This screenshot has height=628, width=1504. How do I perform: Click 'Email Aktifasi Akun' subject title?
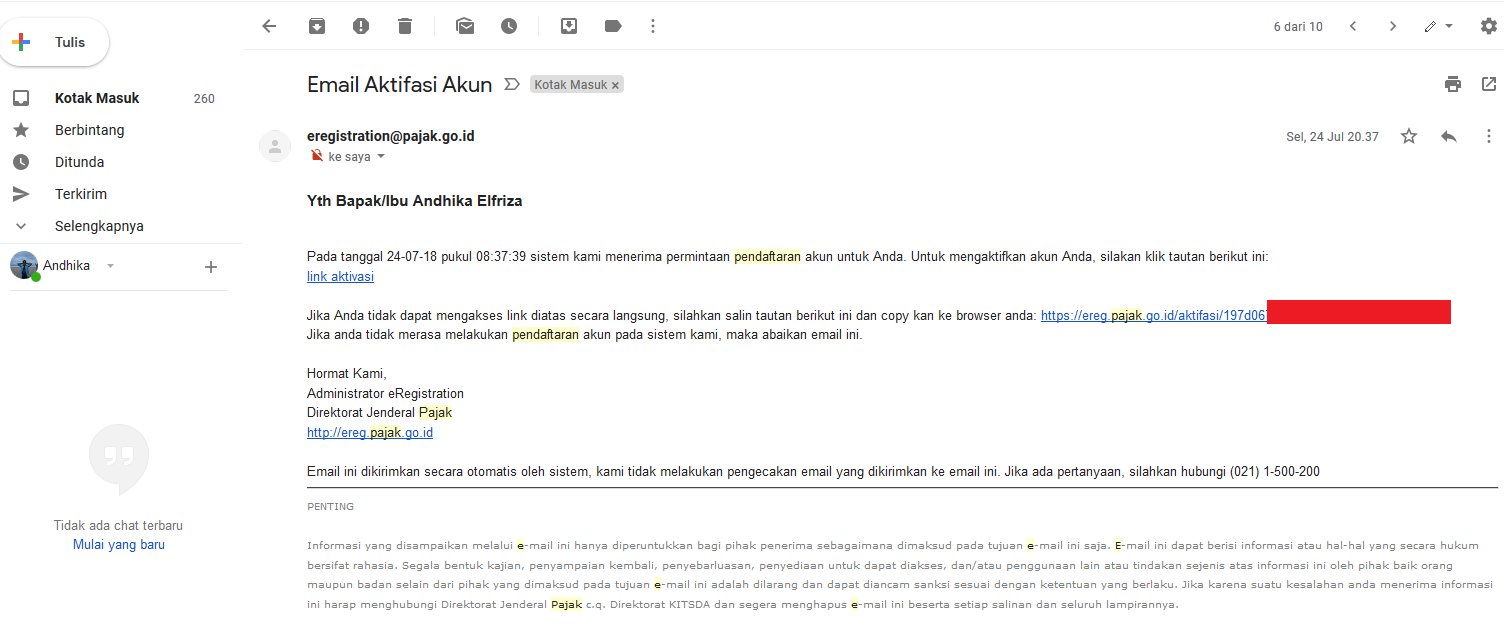point(400,85)
